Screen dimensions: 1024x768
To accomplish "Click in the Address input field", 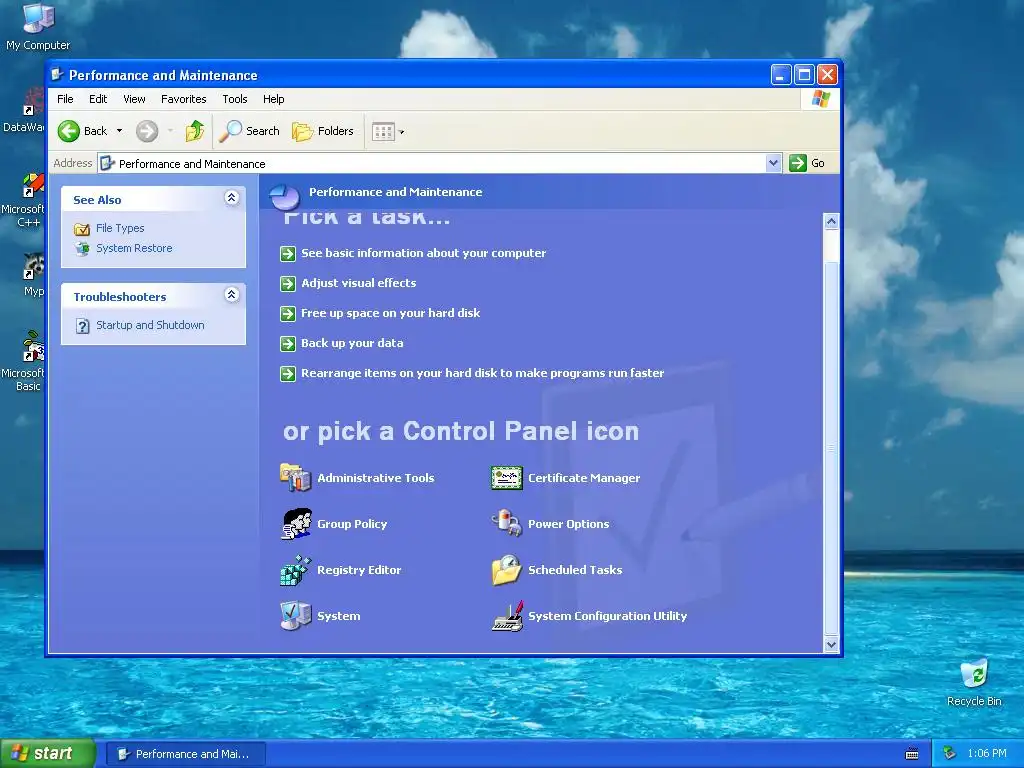I will [x=432, y=163].
